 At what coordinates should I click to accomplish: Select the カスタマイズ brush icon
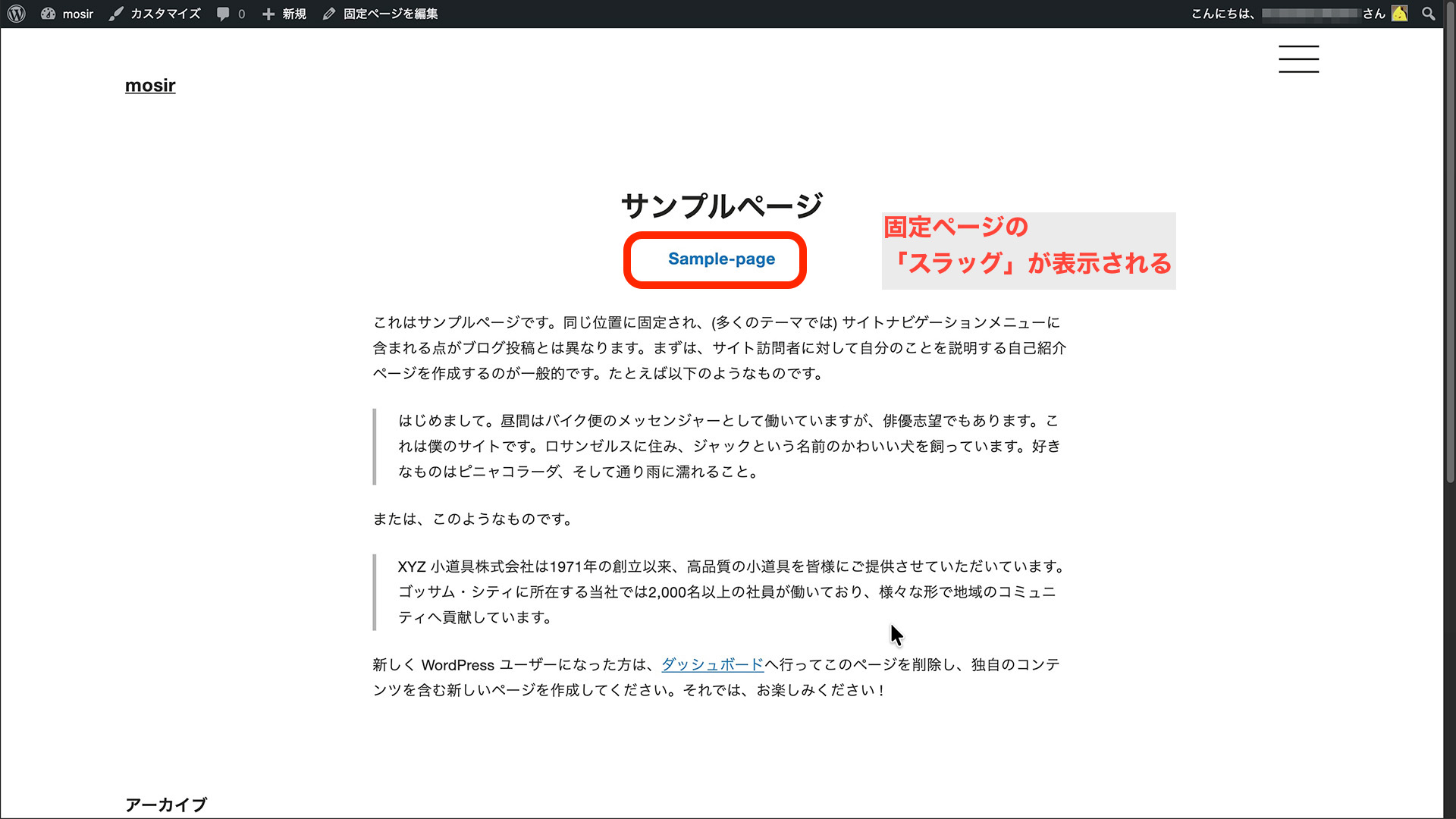click(115, 13)
